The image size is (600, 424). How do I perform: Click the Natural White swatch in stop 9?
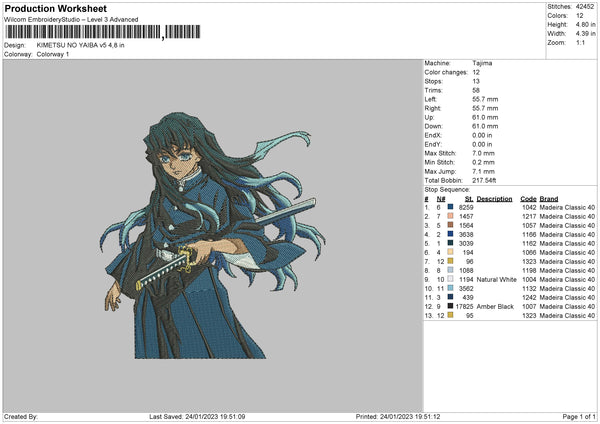coord(450,279)
